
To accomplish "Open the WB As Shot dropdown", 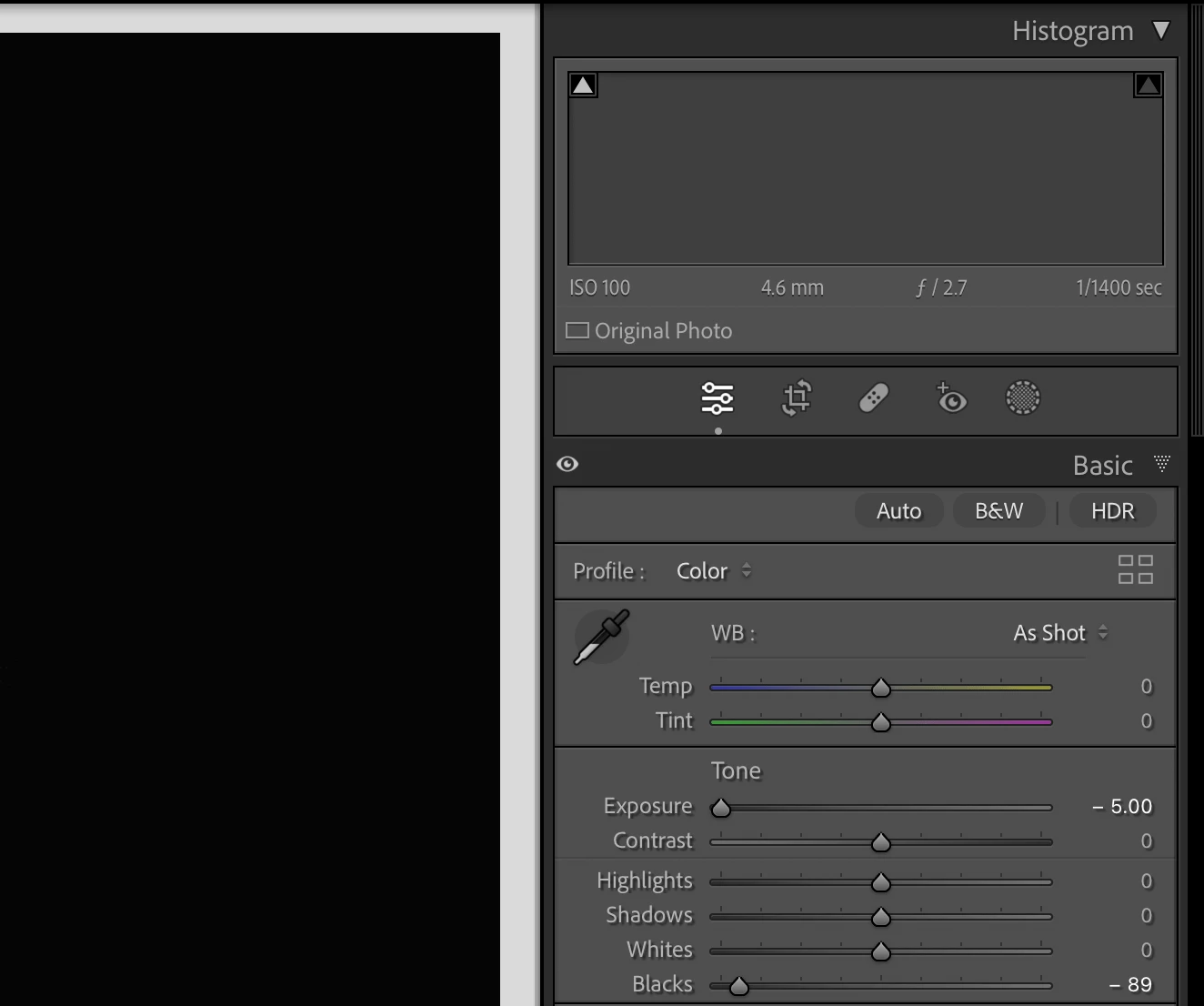I will (1060, 633).
